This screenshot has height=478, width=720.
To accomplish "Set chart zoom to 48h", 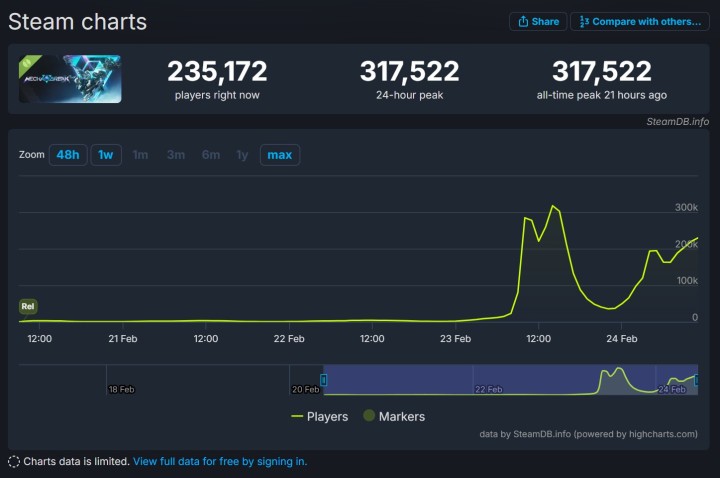I will click(68, 155).
